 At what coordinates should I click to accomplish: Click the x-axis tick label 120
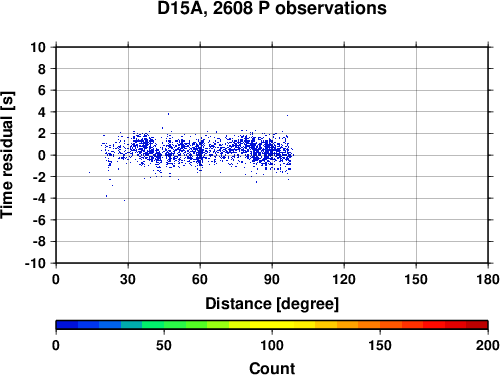click(344, 279)
